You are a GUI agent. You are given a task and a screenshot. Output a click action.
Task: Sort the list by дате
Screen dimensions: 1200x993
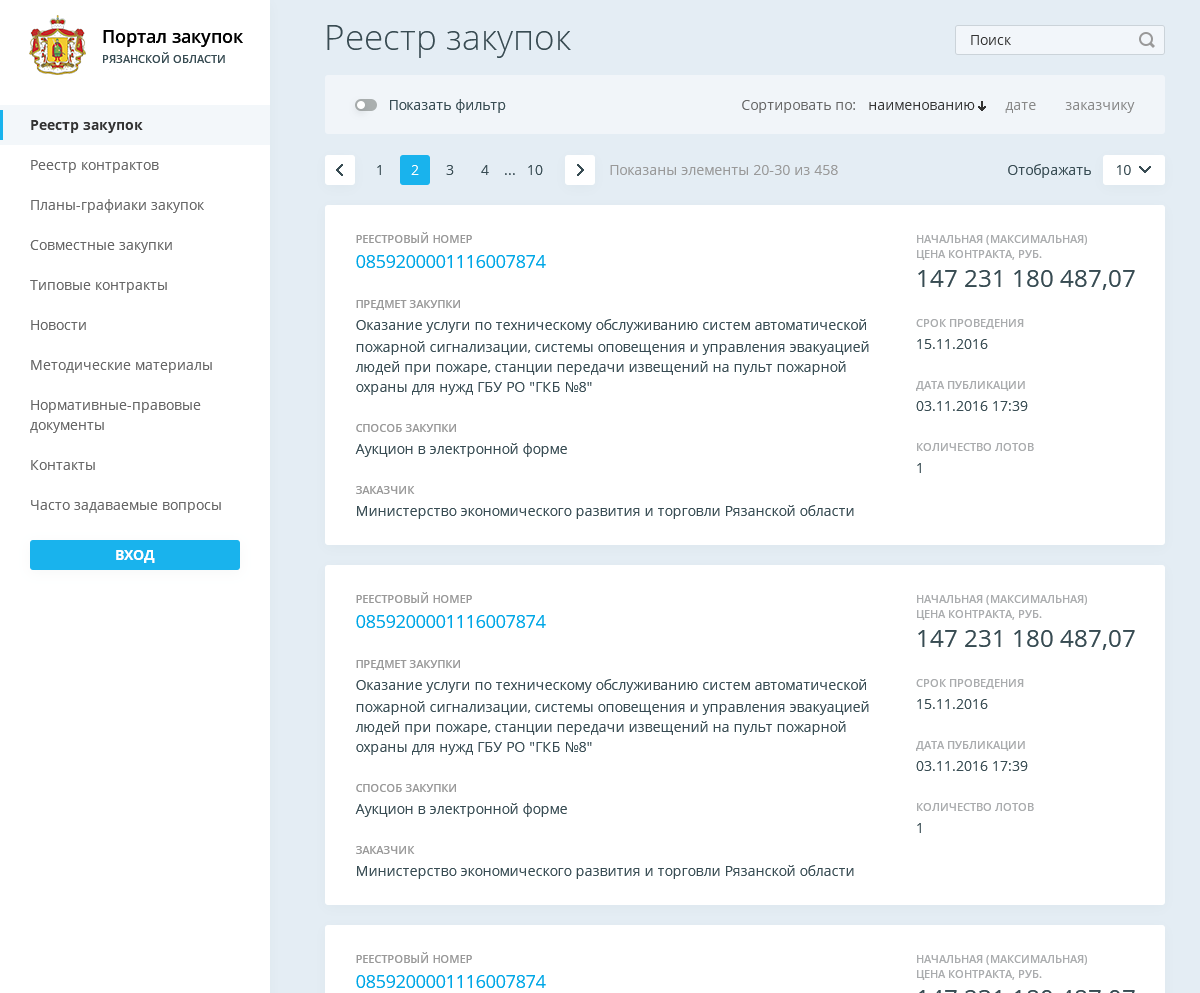coord(1020,105)
